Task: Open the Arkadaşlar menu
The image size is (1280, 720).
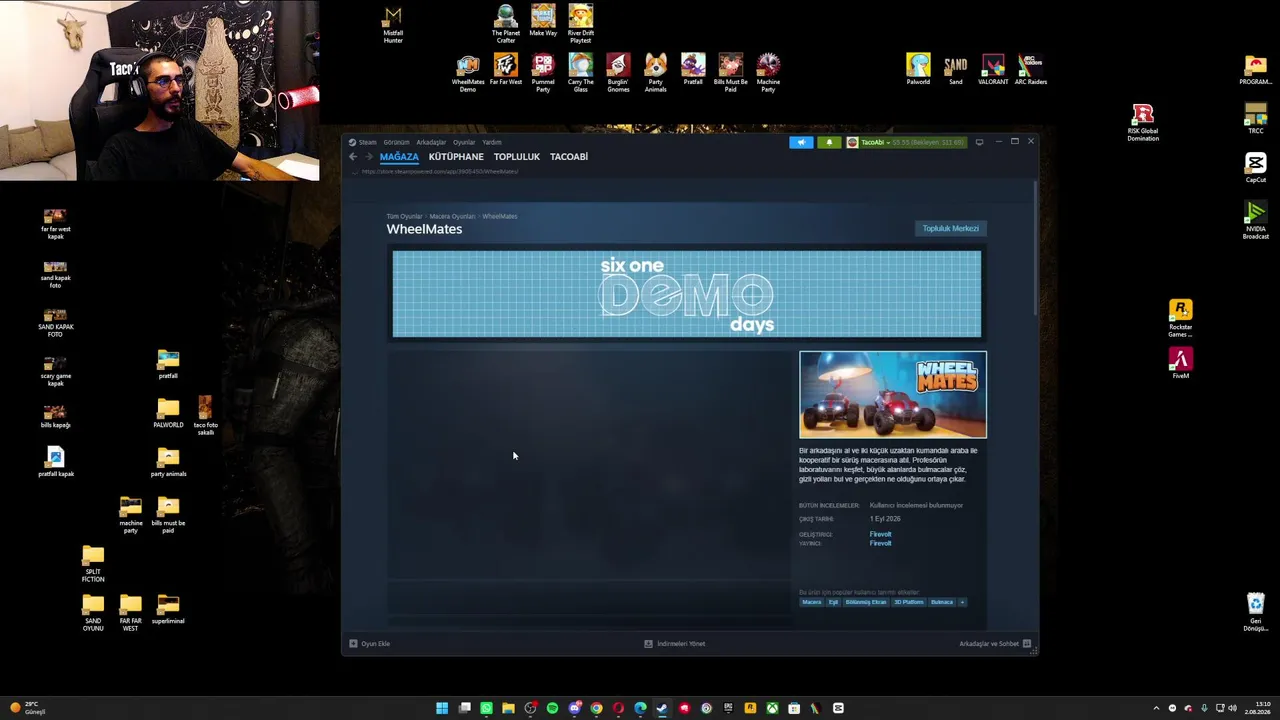Action: click(x=431, y=142)
